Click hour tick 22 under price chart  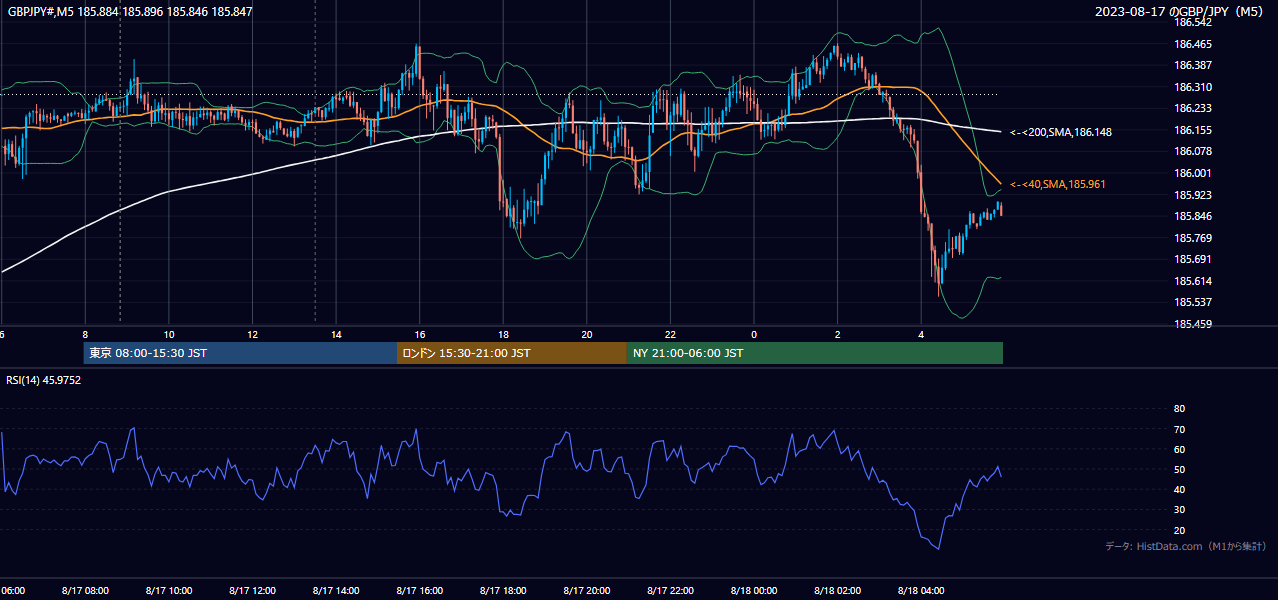[670, 334]
